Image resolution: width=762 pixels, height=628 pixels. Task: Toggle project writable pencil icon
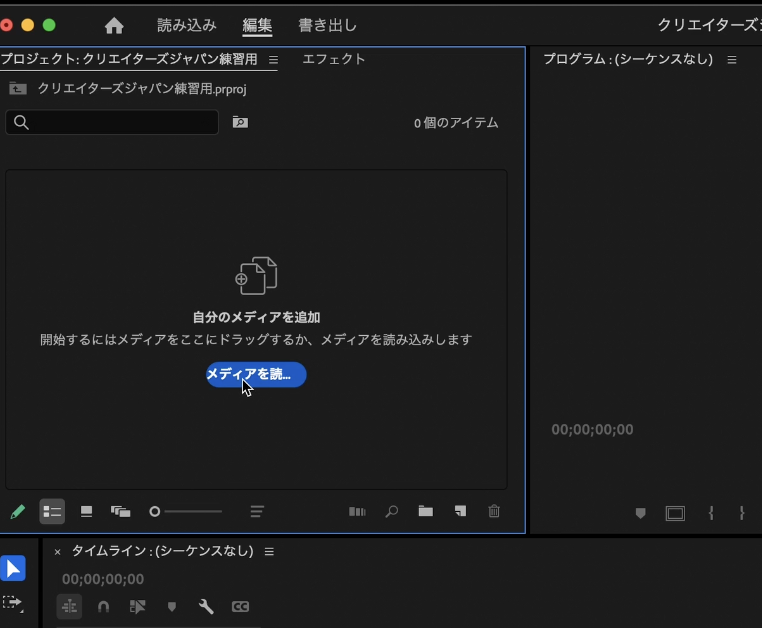tap(17, 511)
